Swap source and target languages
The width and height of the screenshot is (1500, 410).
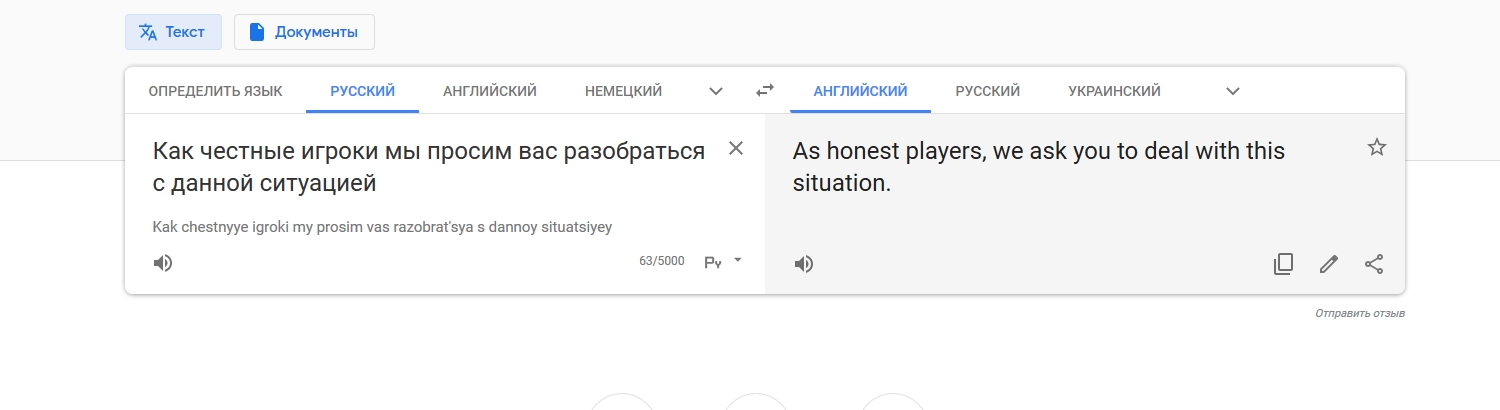(765, 91)
